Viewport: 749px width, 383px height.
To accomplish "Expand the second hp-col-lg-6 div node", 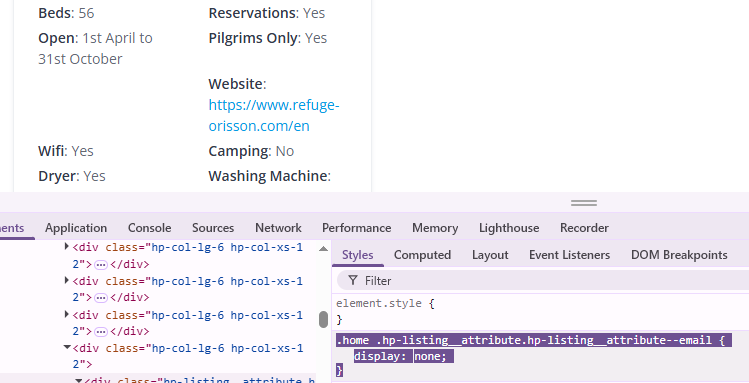I will point(66,280).
